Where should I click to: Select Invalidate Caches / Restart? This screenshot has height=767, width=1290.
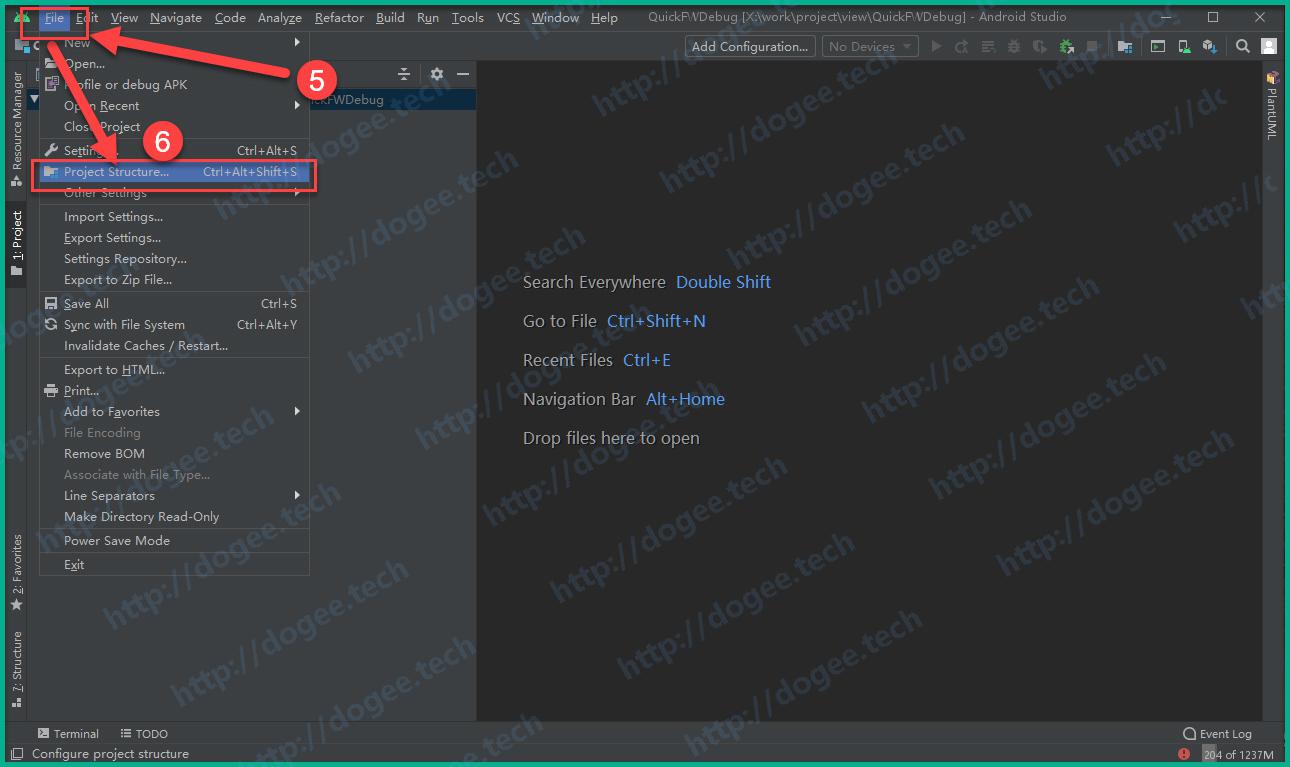click(x=174, y=346)
